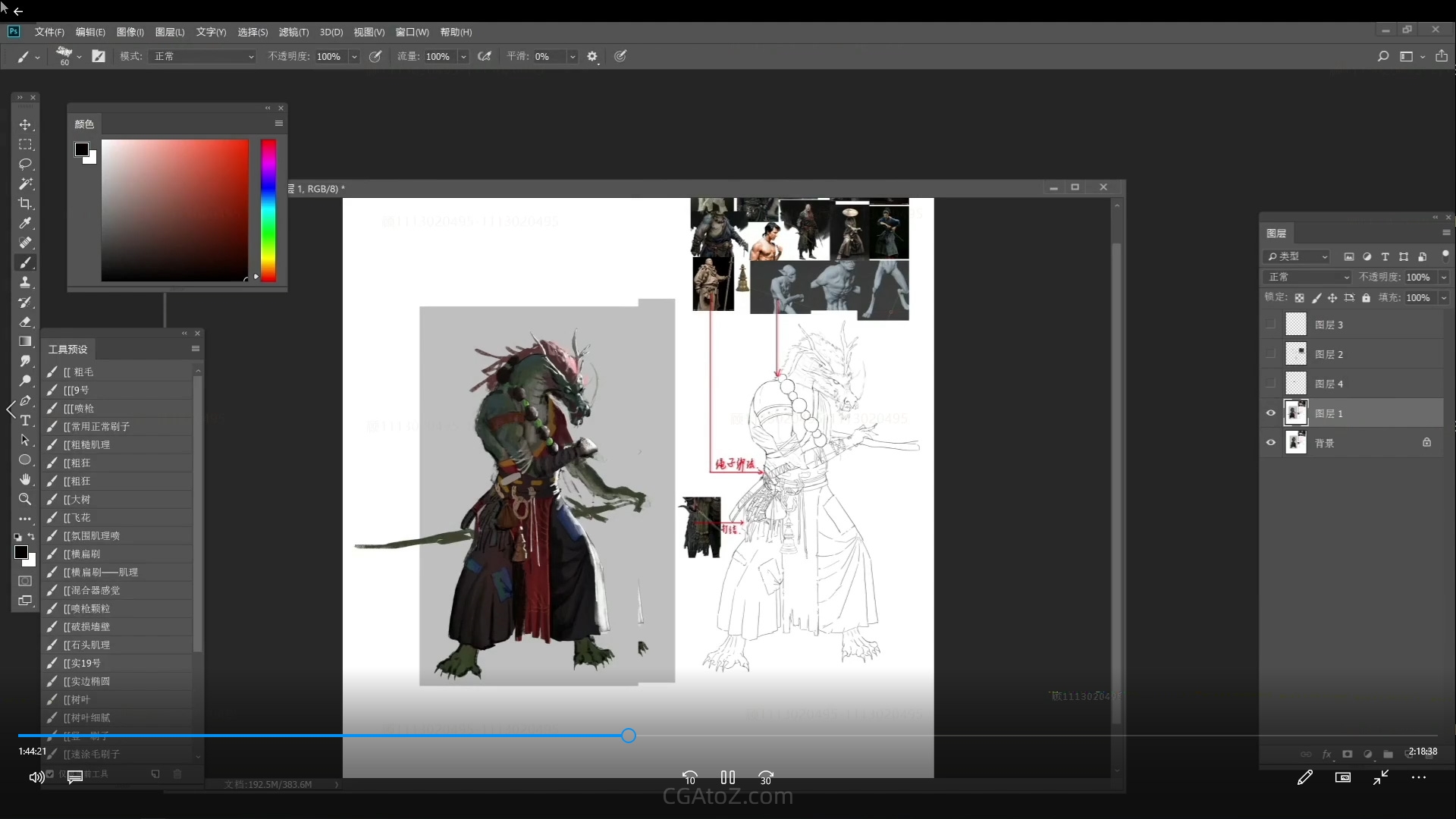
Task: Select the Horizontal Type tool
Action: click(x=25, y=420)
